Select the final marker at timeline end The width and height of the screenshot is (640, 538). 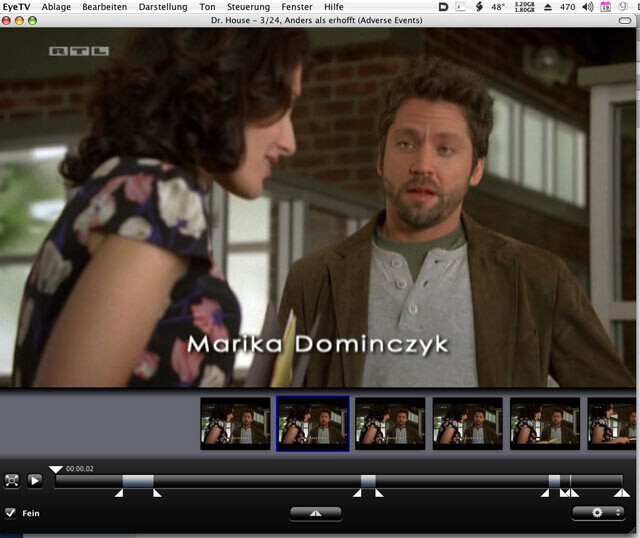coord(622,494)
